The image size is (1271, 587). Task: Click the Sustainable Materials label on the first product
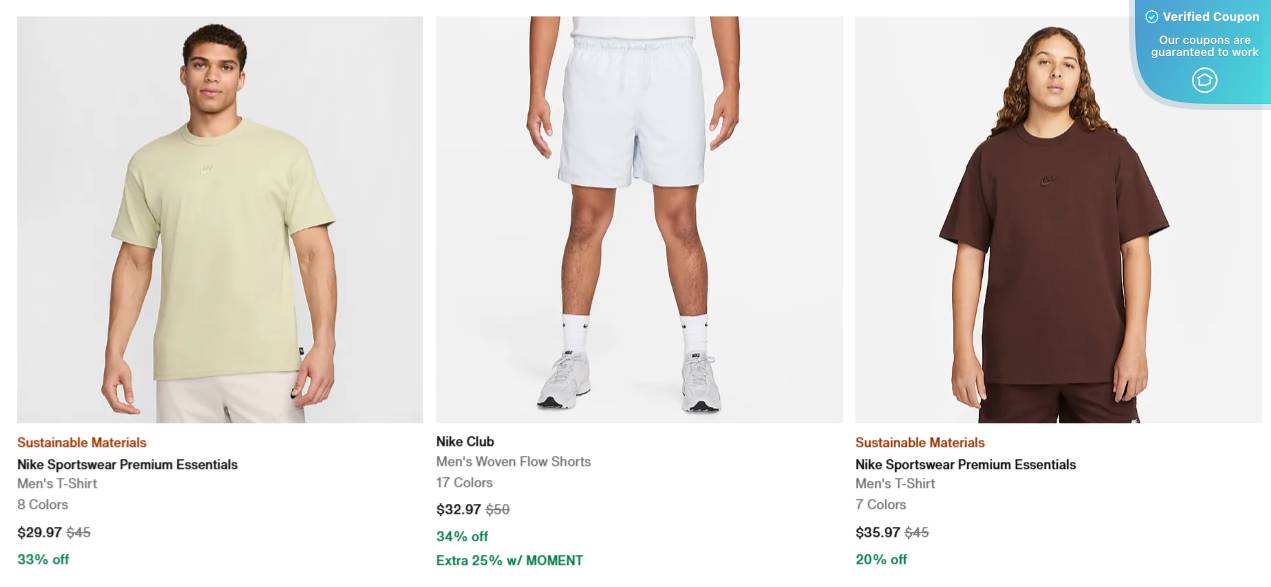coord(81,442)
